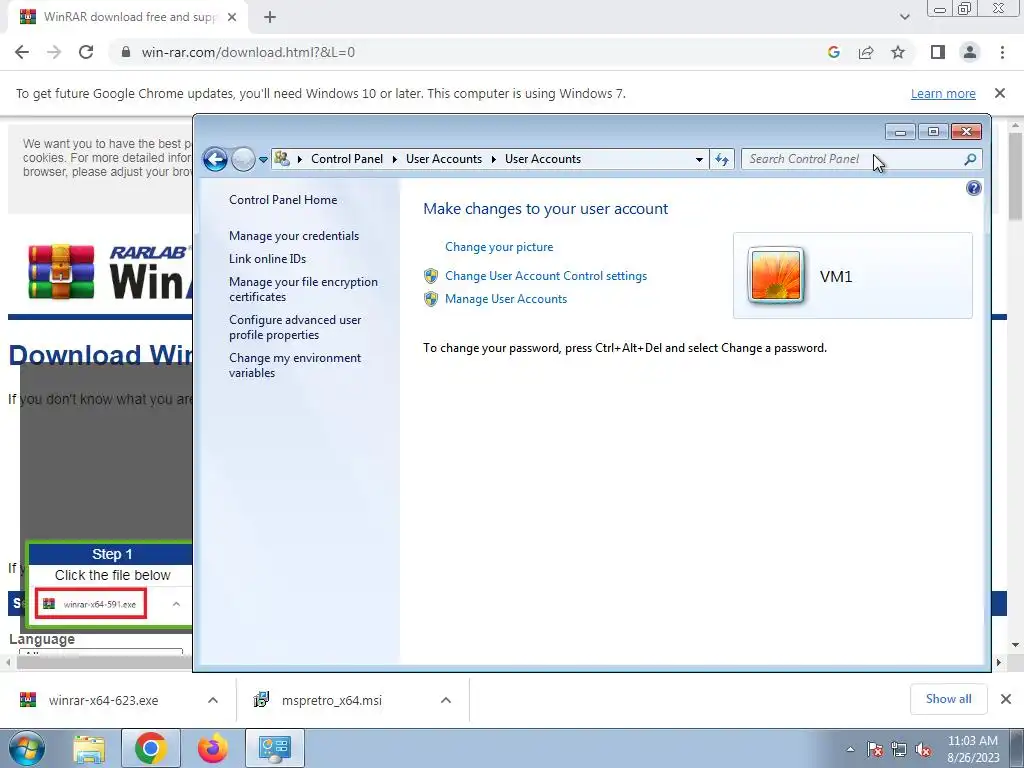This screenshot has height=768, width=1024.
Task: Open Configure advanced user profile properties
Action: pos(295,327)
